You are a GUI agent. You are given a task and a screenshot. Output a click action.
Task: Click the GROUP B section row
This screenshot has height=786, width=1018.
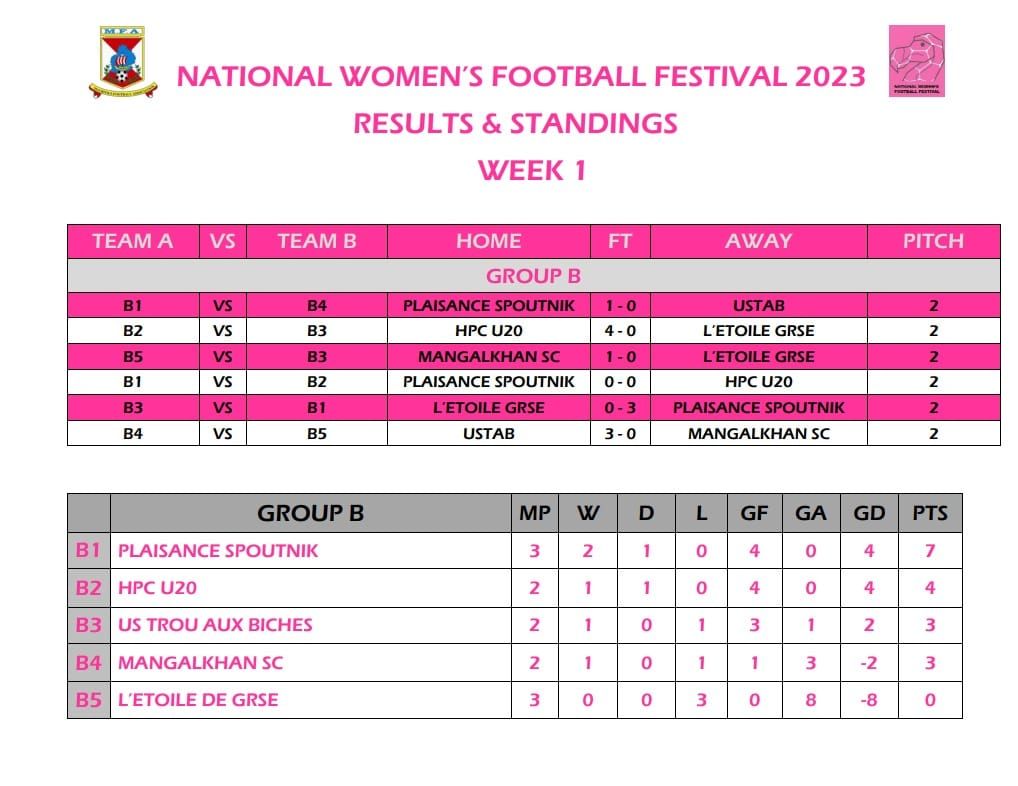[x=534, y=276]
